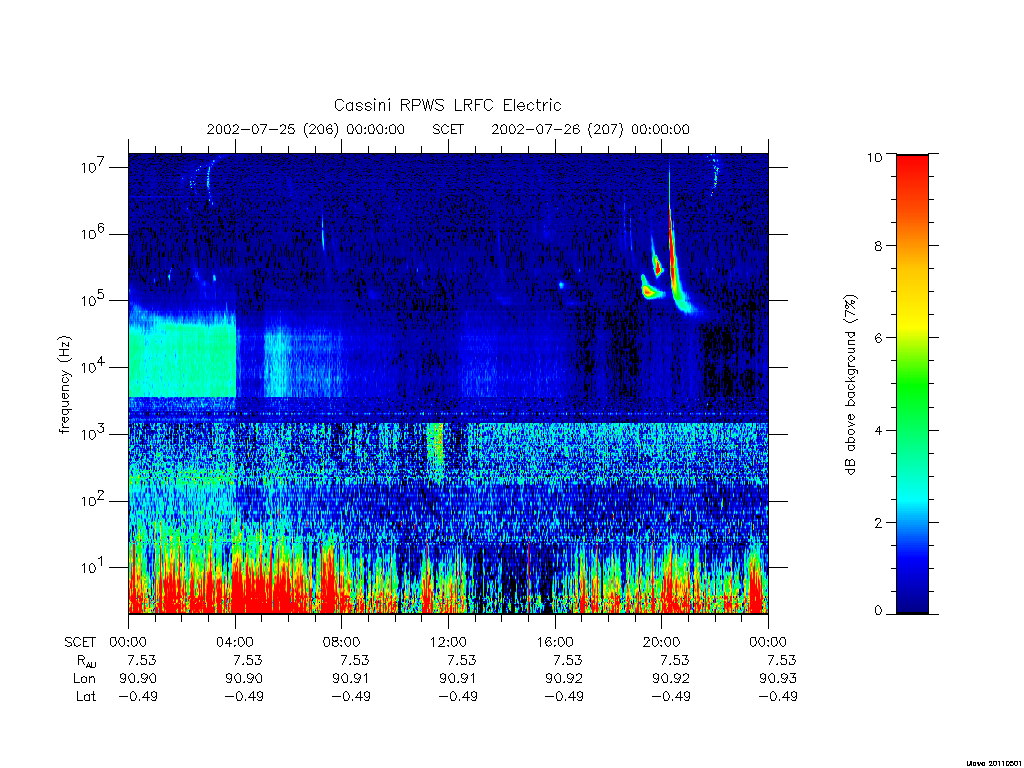Click the colorbar tick label '6'

[x=878, y=338]
